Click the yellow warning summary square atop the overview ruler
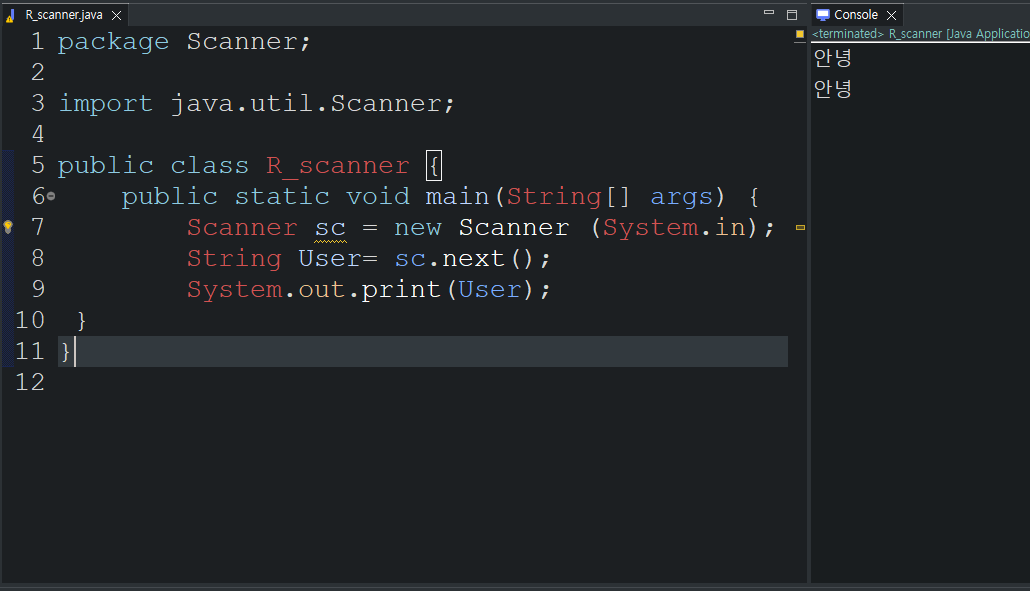The image size is (1030, 591). click(800, 33)
